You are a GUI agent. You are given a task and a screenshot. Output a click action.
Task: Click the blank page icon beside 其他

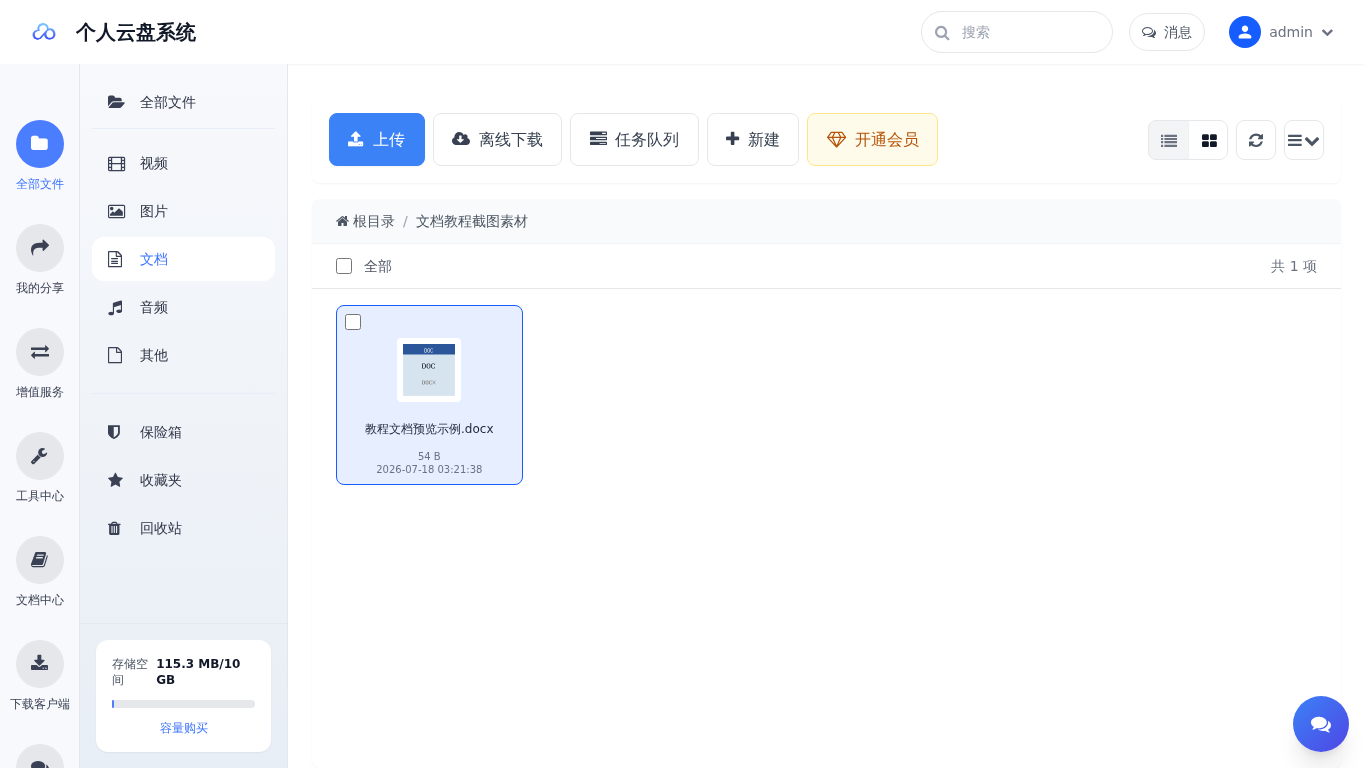coord(115,355)
